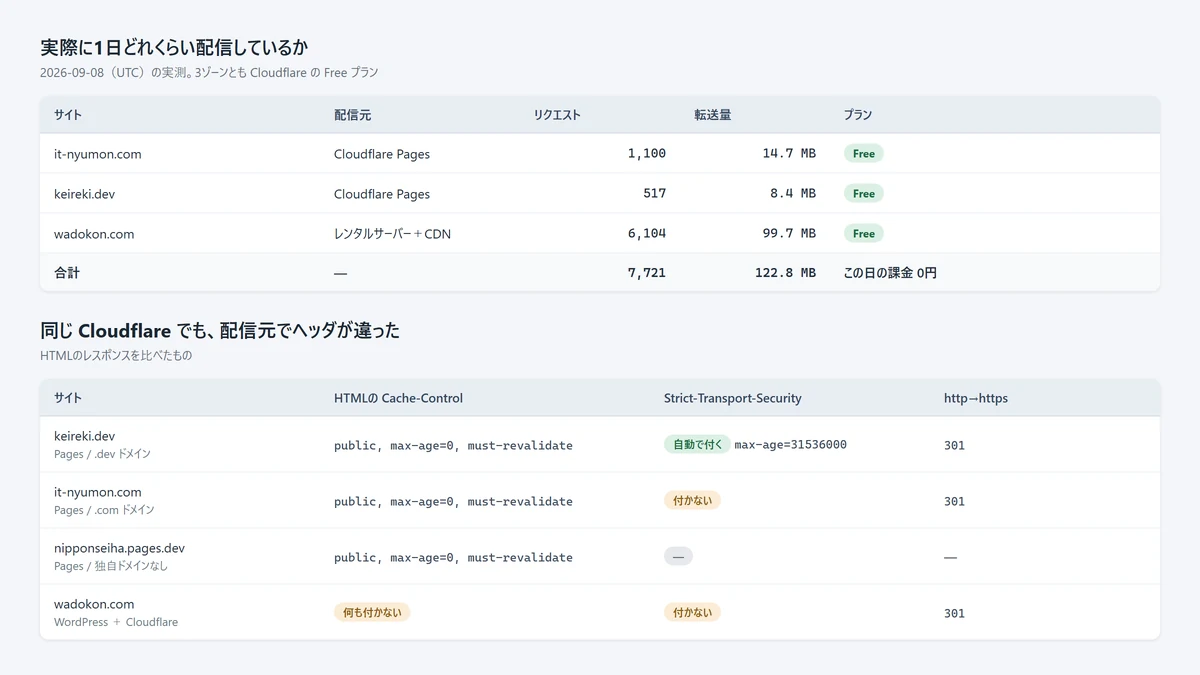Click the transfer value 14.7 MB

point(789,154)
